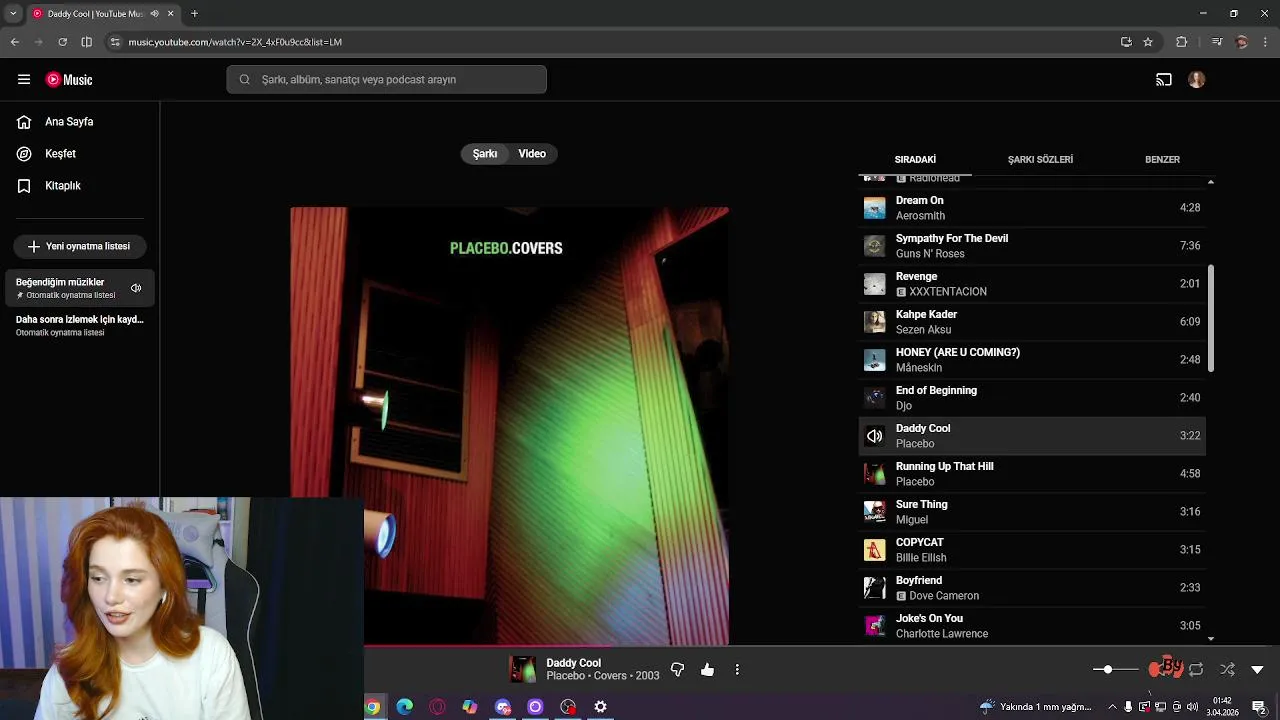Open Daha sonra izlemek için playlist

tap(80, 325)
